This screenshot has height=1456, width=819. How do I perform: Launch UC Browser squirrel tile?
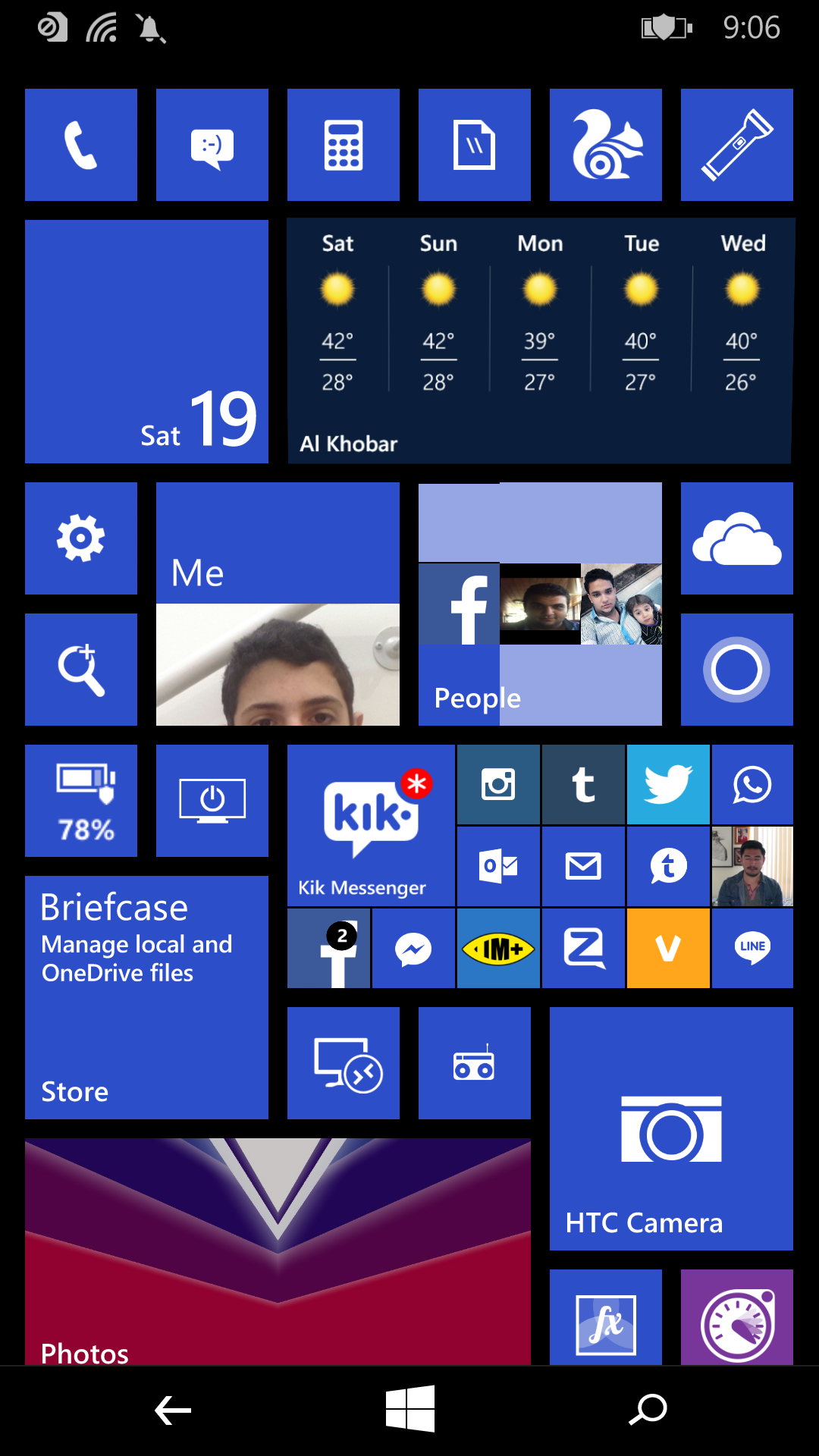(606, 145)
